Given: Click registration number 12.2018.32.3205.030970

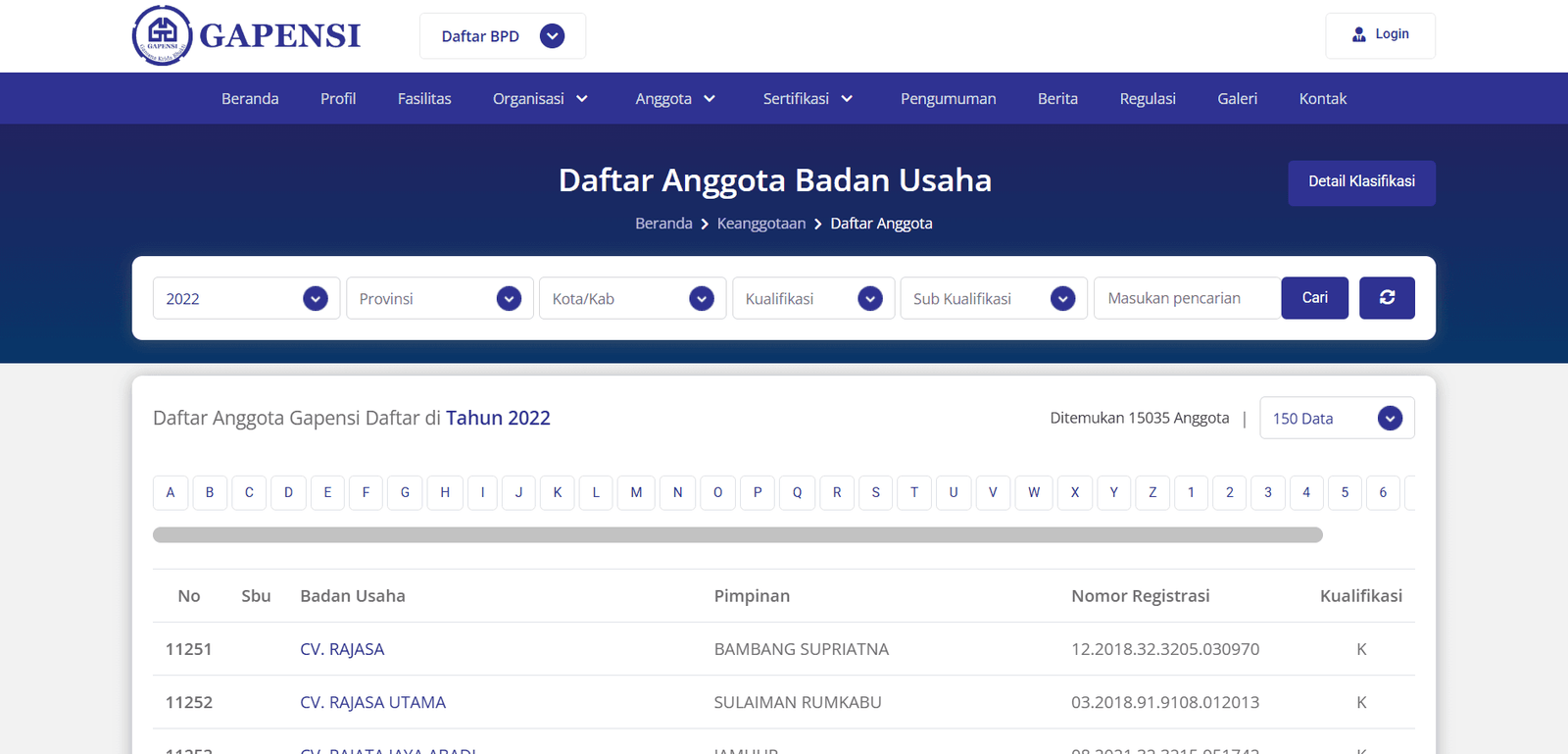Looking at the screenshot, I should pos(1165,649).
